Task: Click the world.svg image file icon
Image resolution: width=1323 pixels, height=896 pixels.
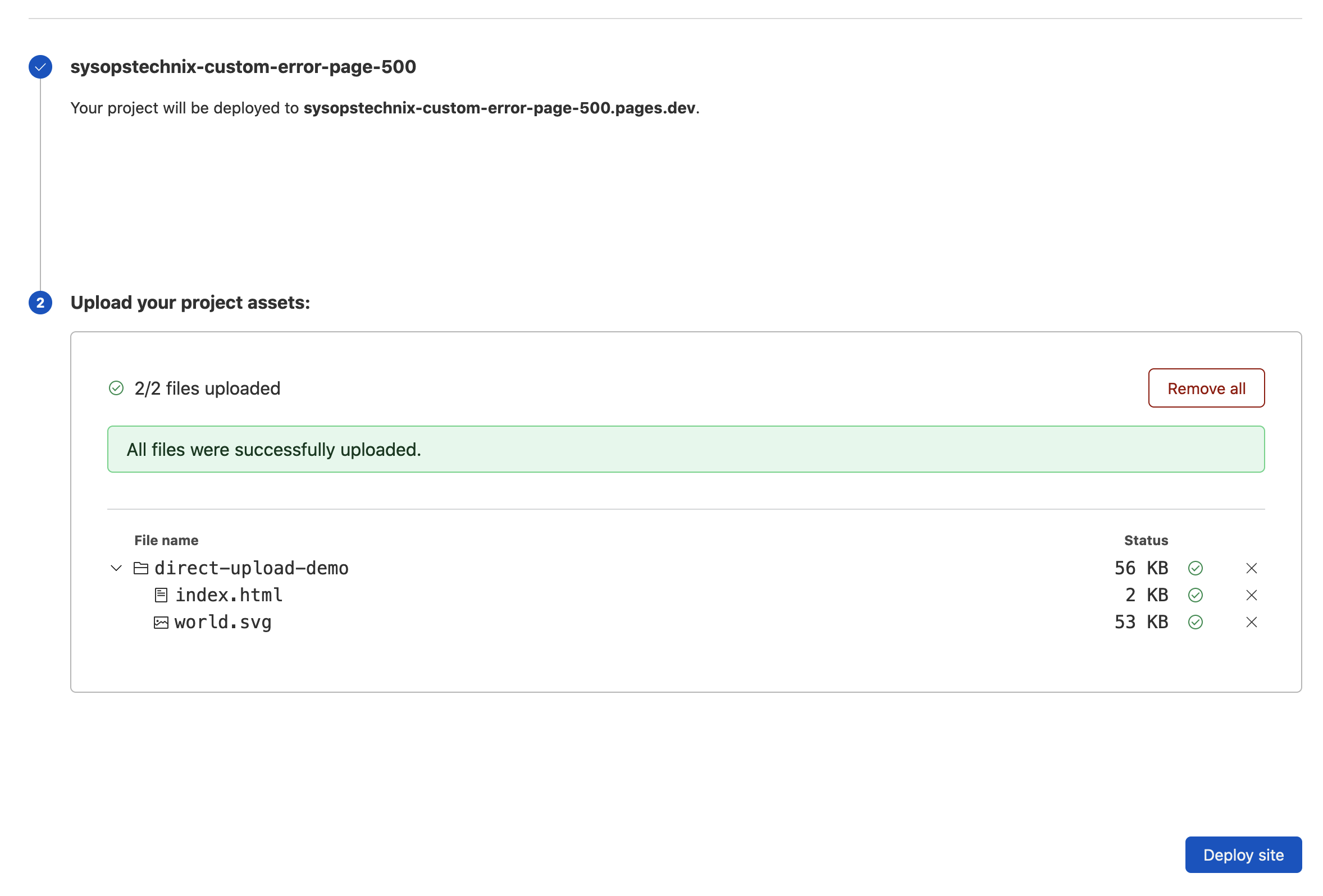Action: click(161, 622)
